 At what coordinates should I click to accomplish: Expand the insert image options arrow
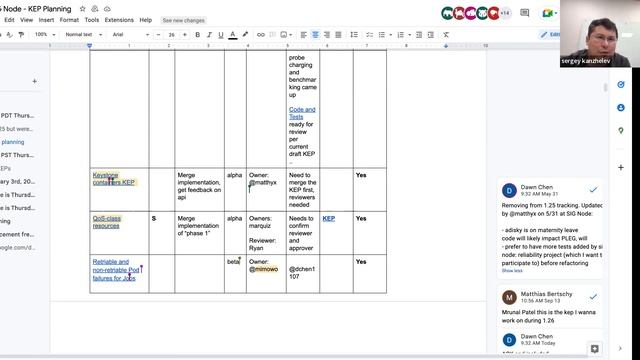(290, 35)
